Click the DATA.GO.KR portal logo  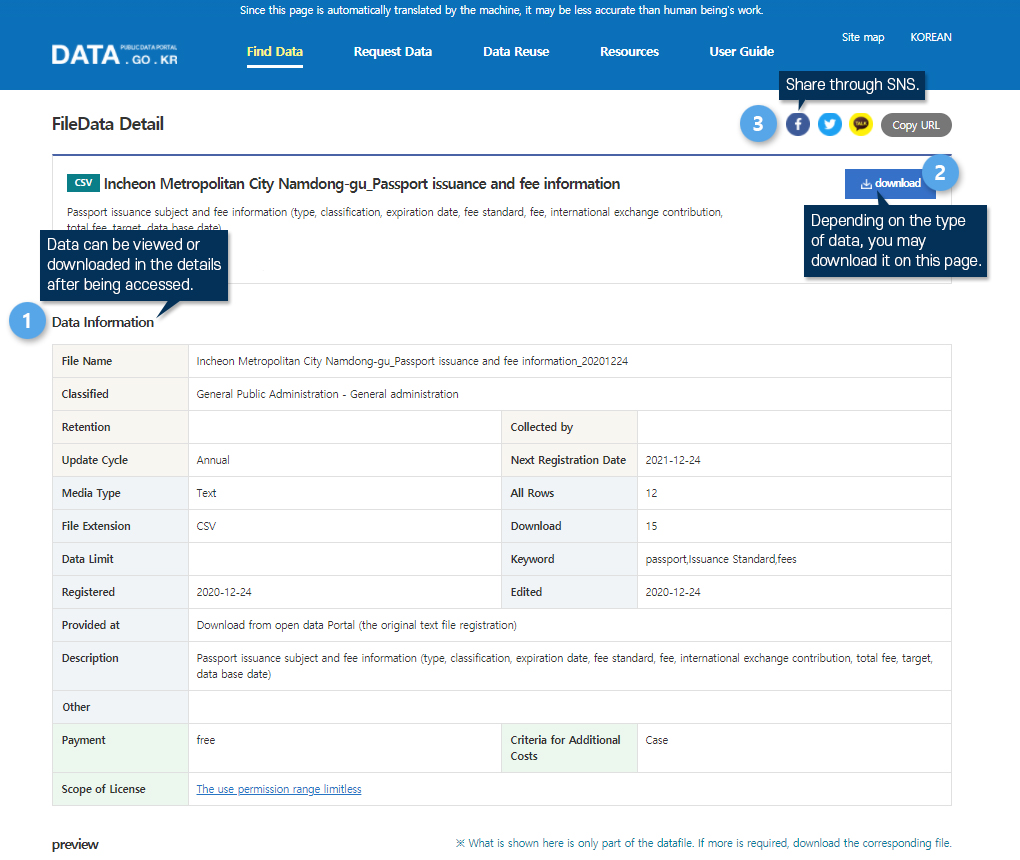tap(115, 53)
